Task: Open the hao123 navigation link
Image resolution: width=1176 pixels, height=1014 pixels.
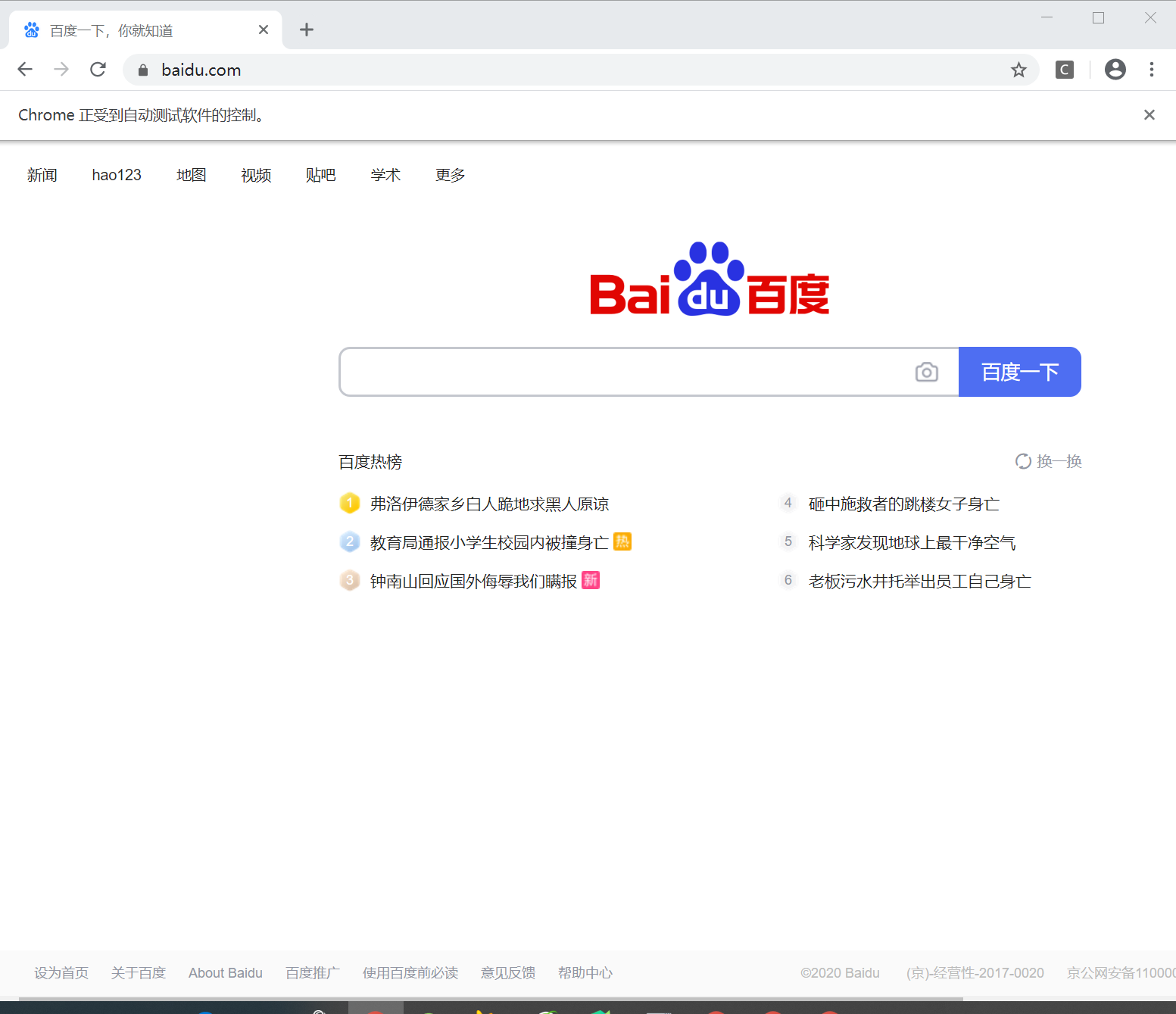Action: coord(117,175)
